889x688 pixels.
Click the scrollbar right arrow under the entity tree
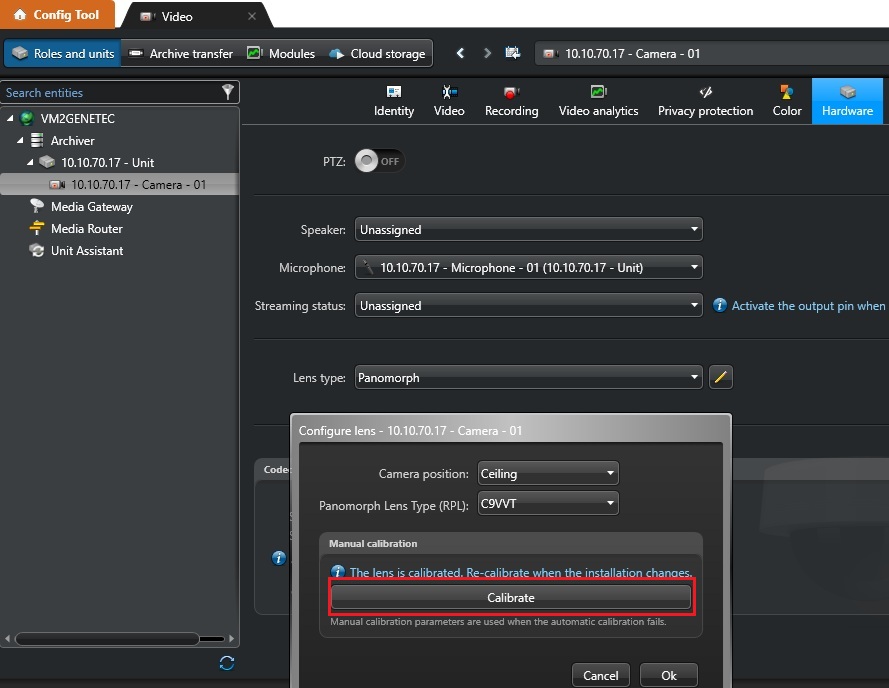tap(231, 639)
